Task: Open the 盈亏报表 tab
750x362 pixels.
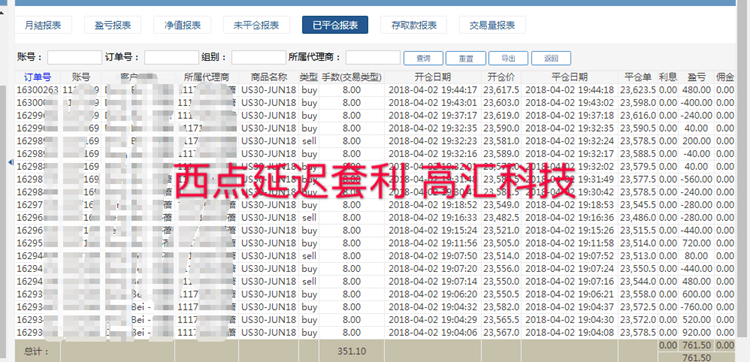Action: point(112,25)
